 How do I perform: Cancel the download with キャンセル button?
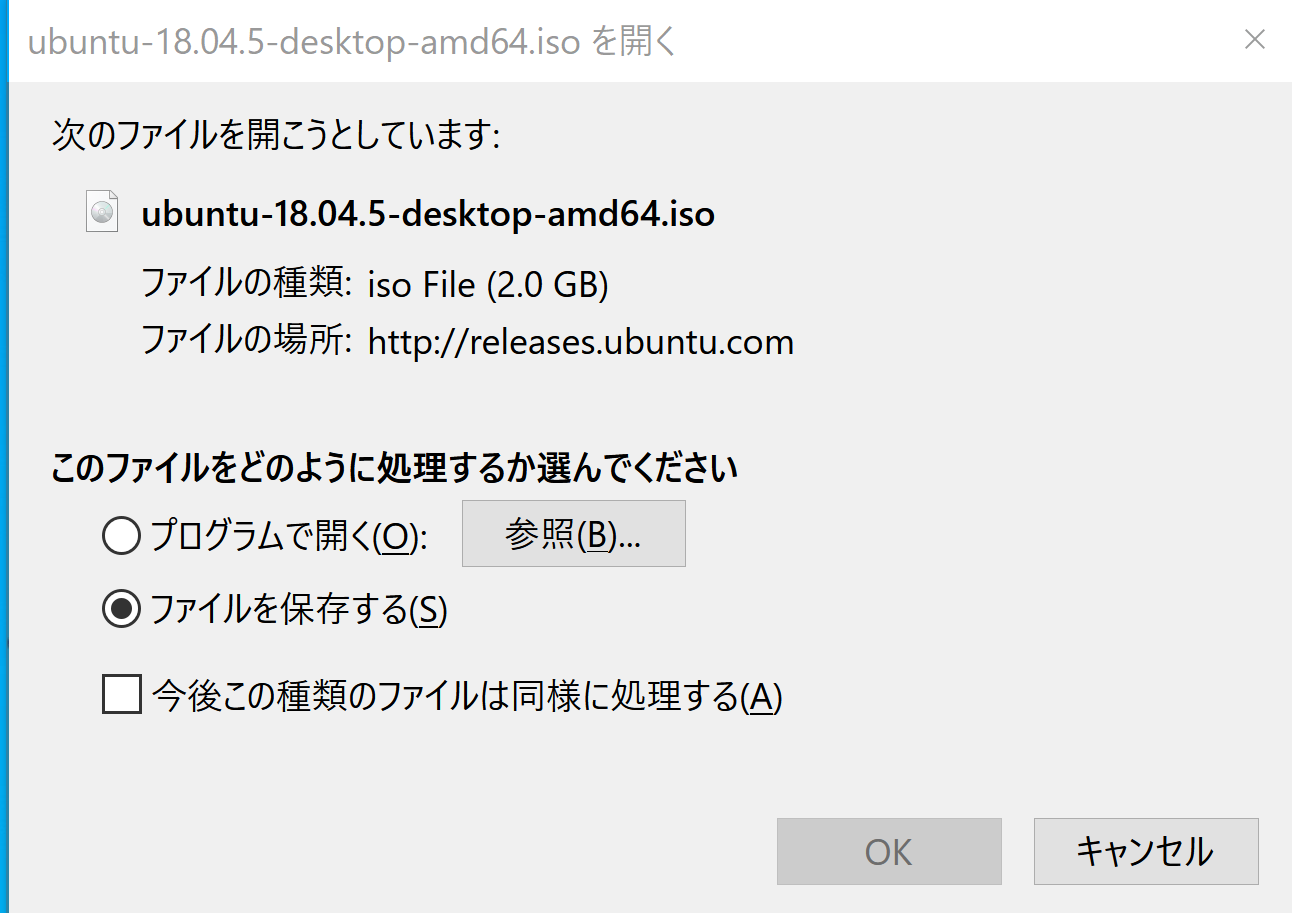tap(1145, 851)
